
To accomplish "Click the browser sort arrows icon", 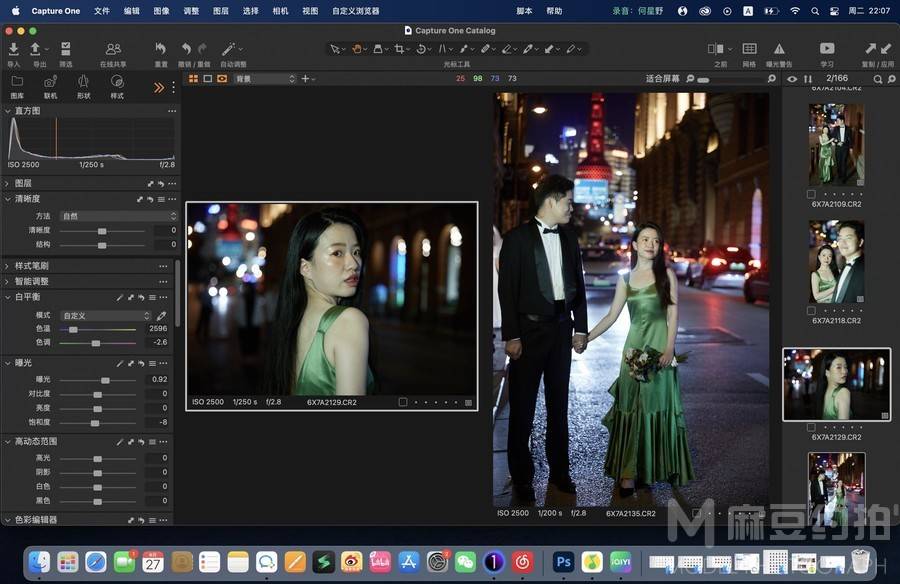I will point(808,79).
